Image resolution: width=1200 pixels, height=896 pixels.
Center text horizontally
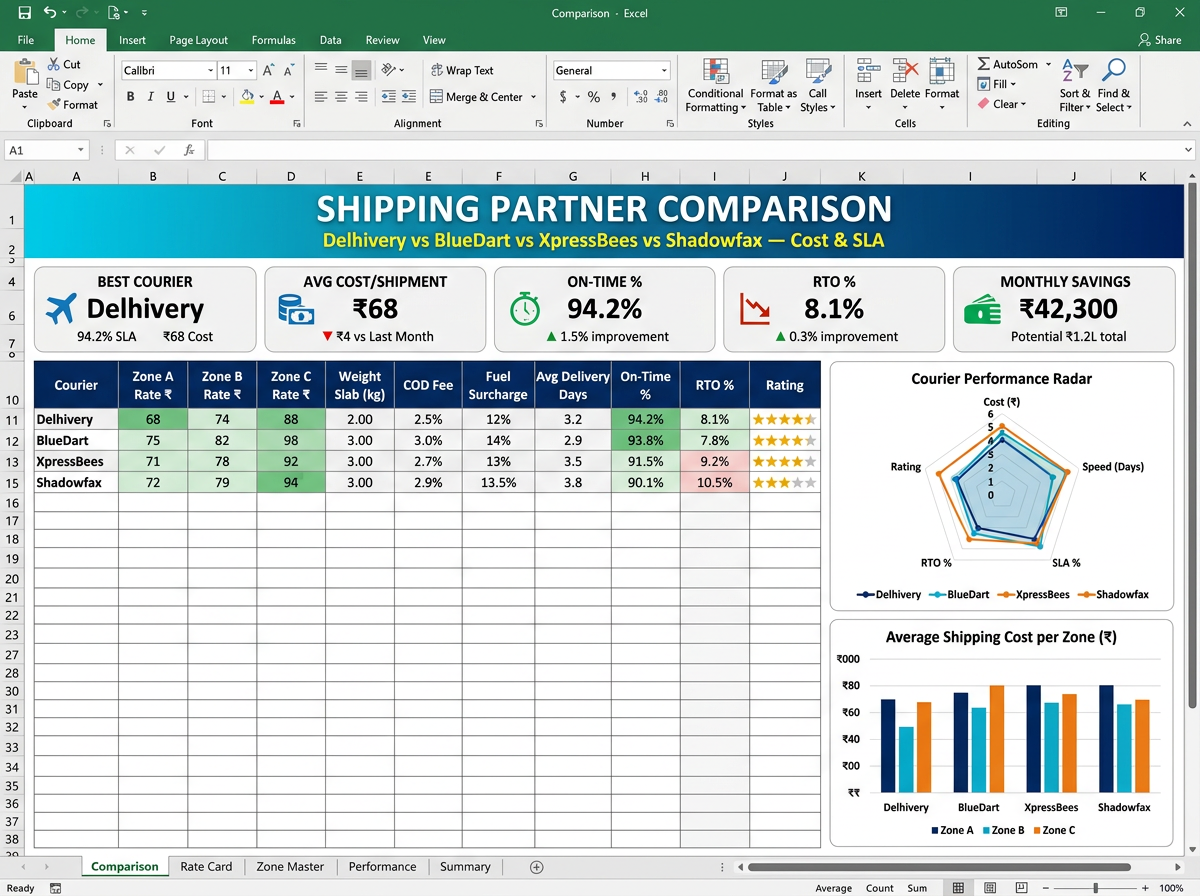tap(341, 97)
